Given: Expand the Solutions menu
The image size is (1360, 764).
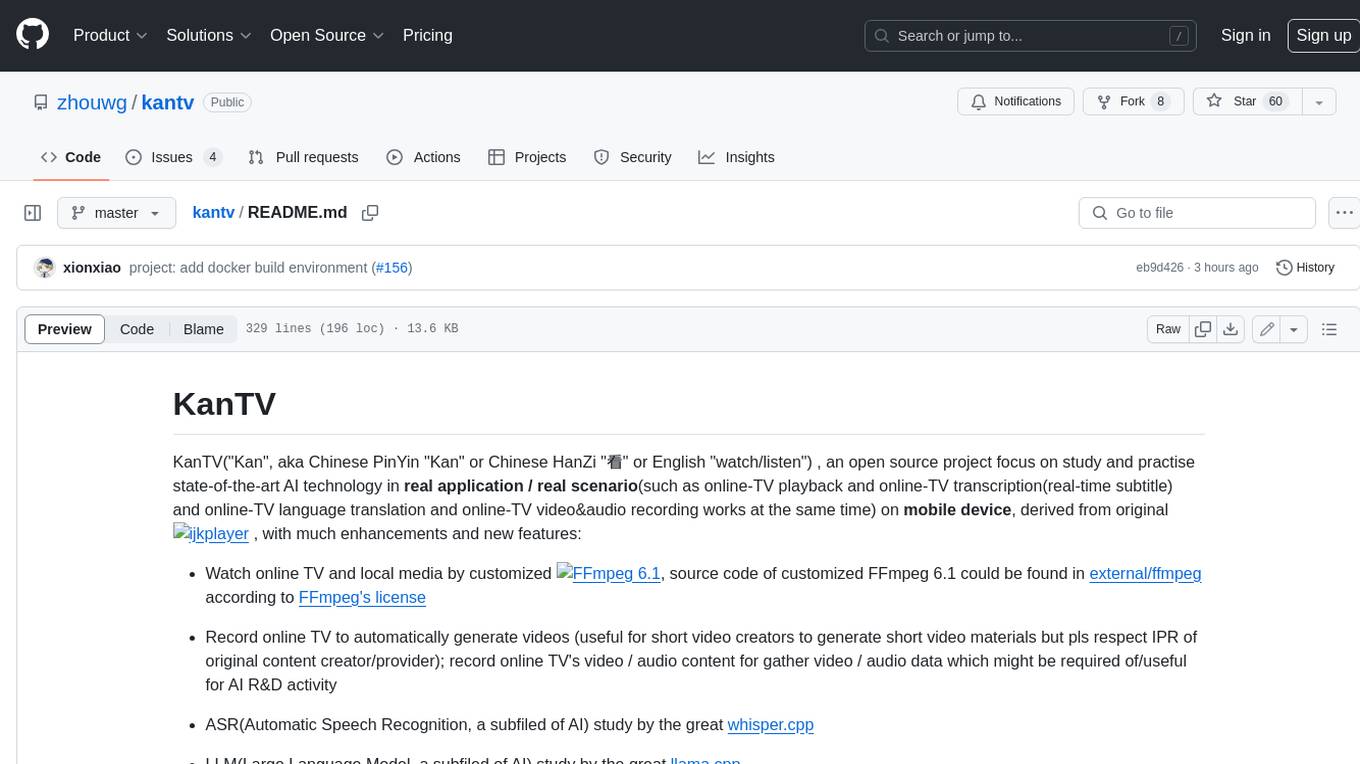Looking at the screenshot, I should point(209,35).
